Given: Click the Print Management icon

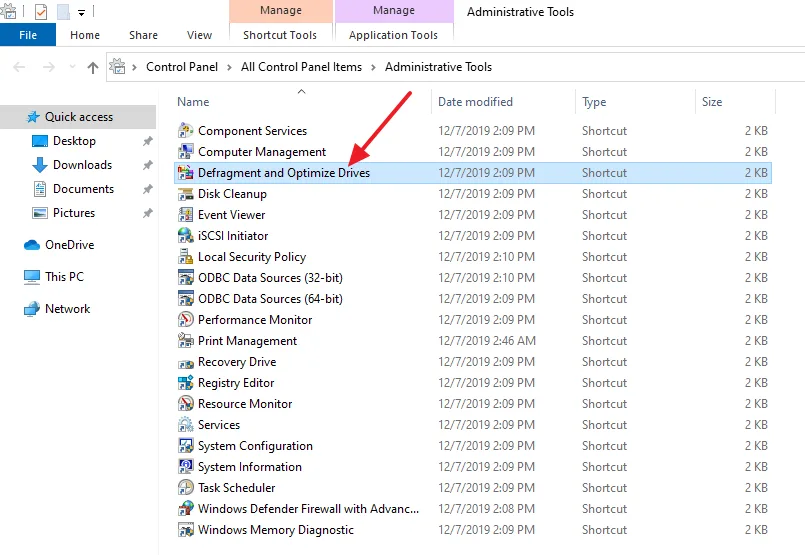Looking at the screenshot, I should click(x=185, y=341).
